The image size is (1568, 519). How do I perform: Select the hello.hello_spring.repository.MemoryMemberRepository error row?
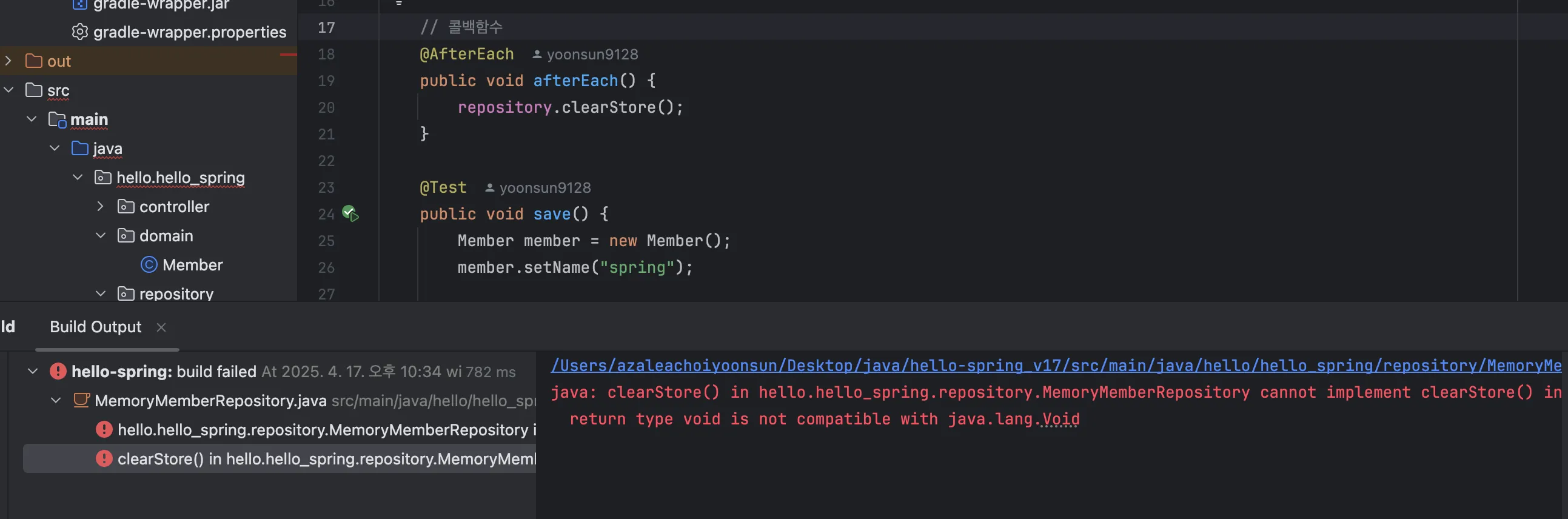click(x=280, y=429)
